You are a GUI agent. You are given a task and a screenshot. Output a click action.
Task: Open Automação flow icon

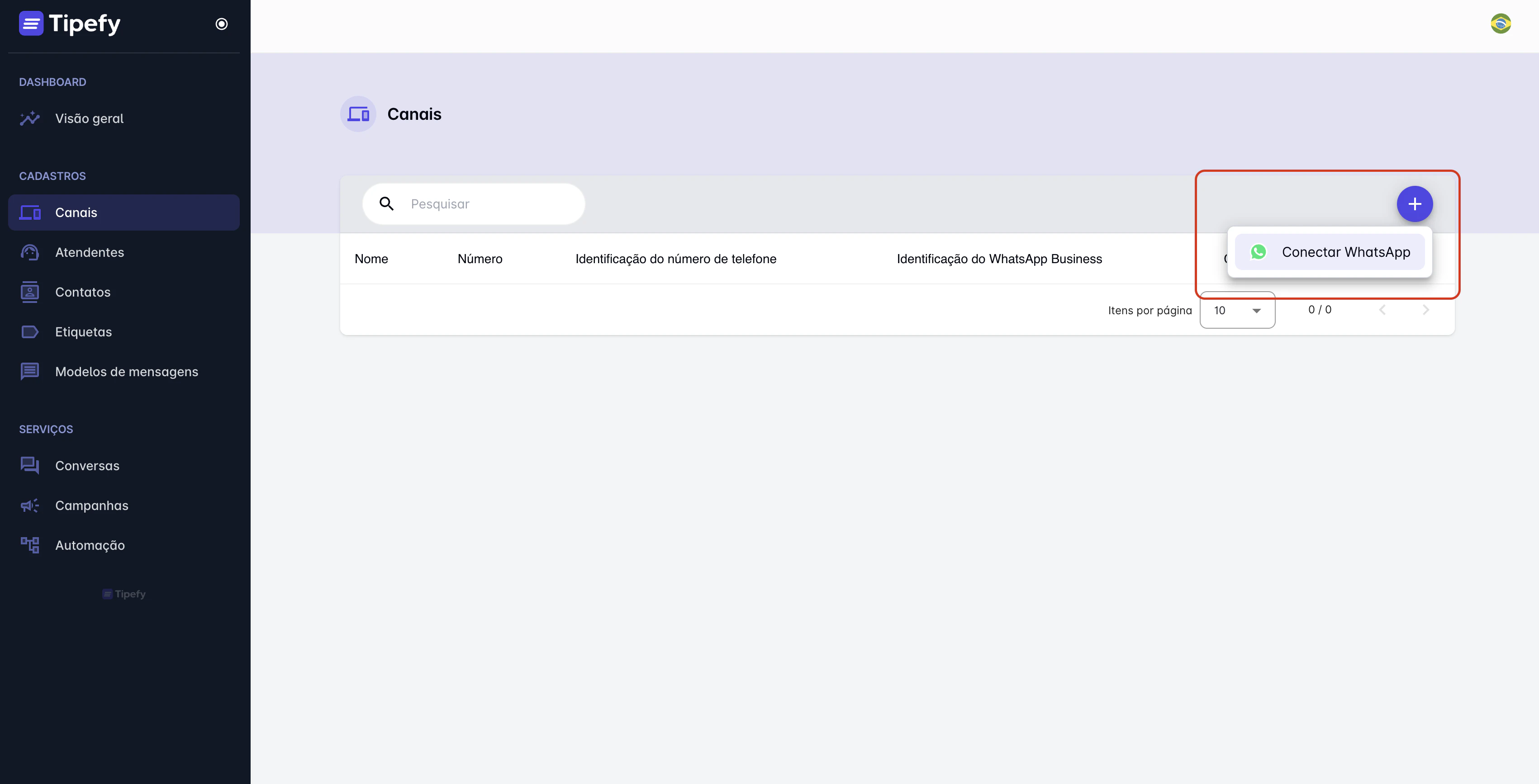(x=30, y=545)
